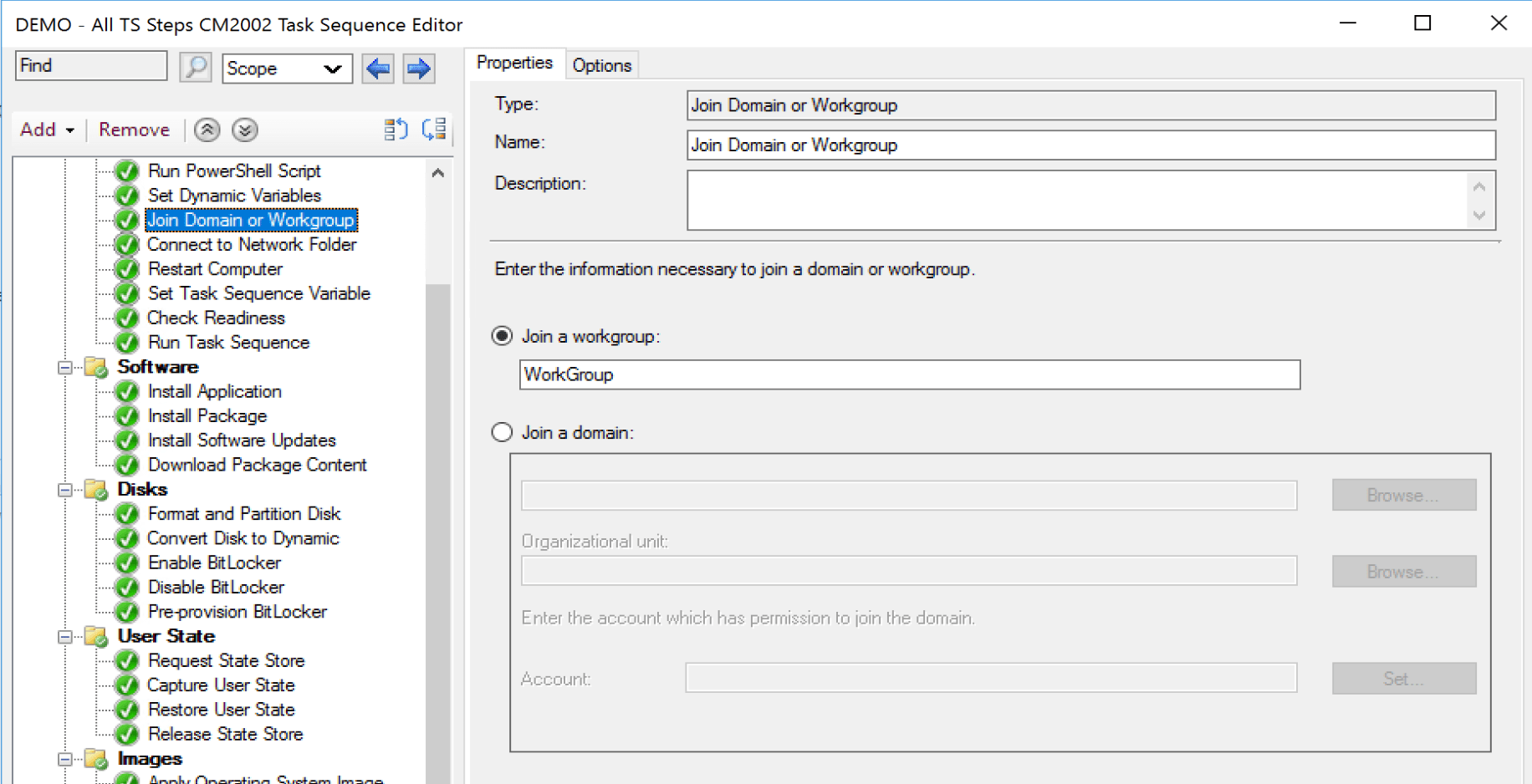Click the move step down circular icon
Screen dimensions: 1532x784
[x=244, y=130]
